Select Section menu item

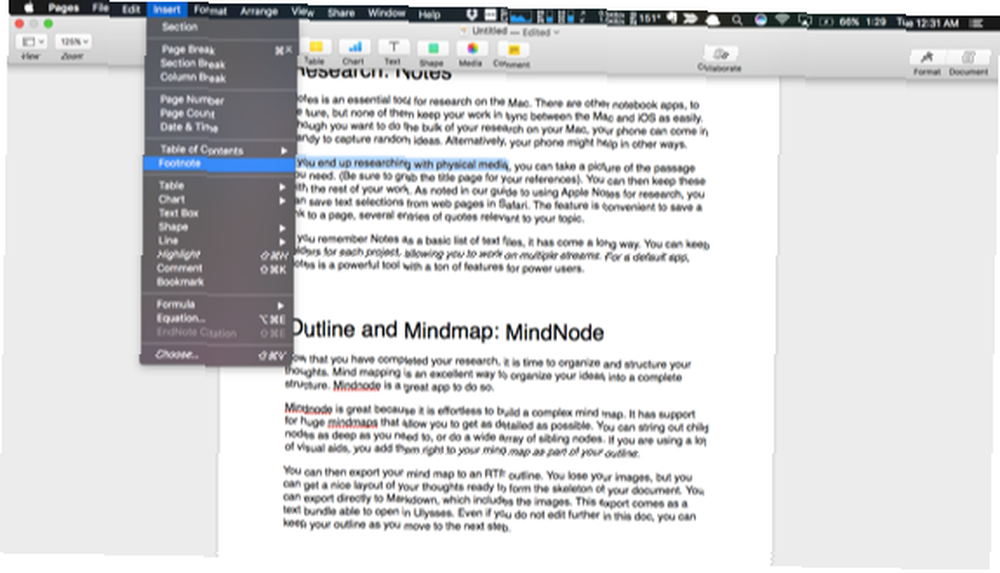click(220, 27)
